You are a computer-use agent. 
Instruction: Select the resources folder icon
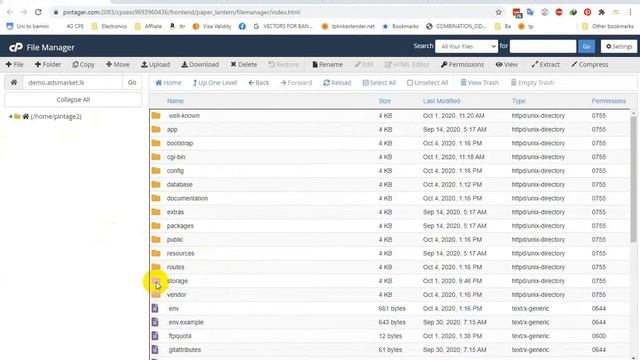tap(156, 253)
